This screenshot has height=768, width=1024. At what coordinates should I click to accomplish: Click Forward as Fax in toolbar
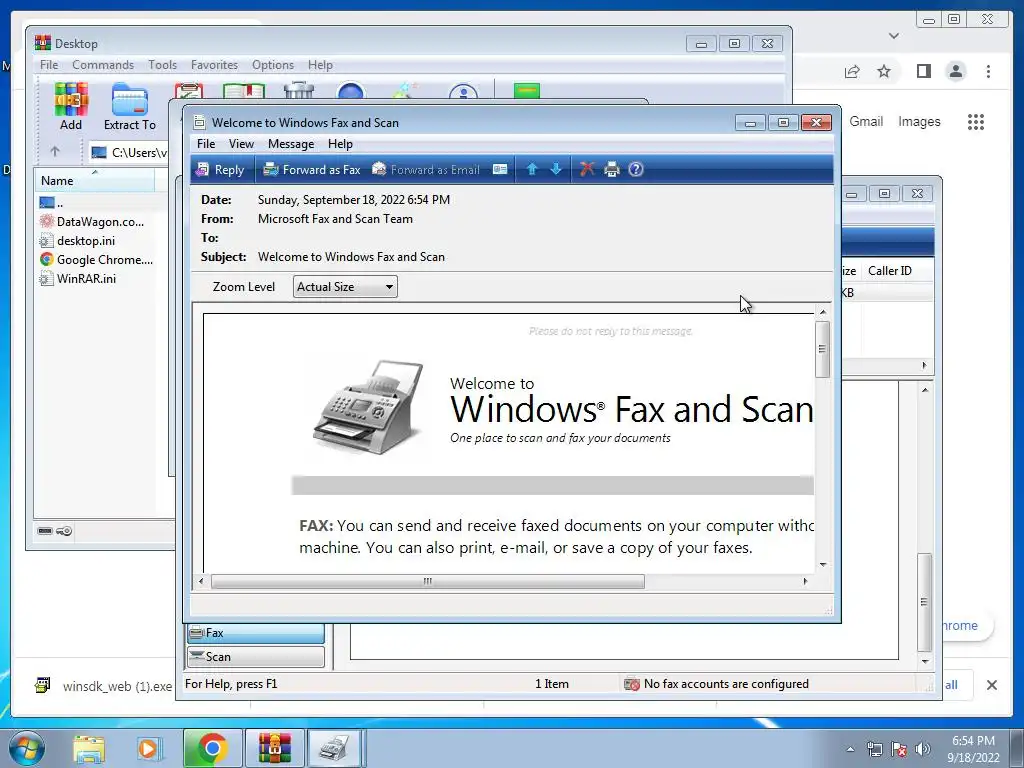(x=312, y=170)
